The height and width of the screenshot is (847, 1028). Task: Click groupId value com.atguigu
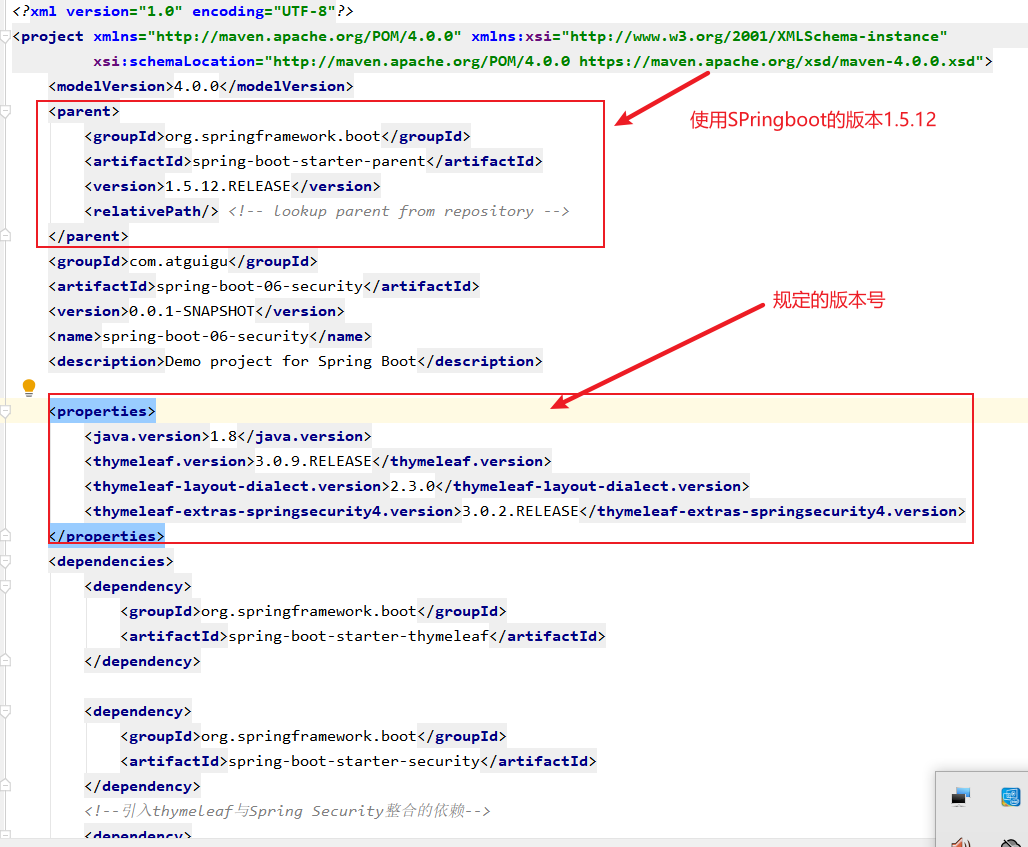pos(178,262)
